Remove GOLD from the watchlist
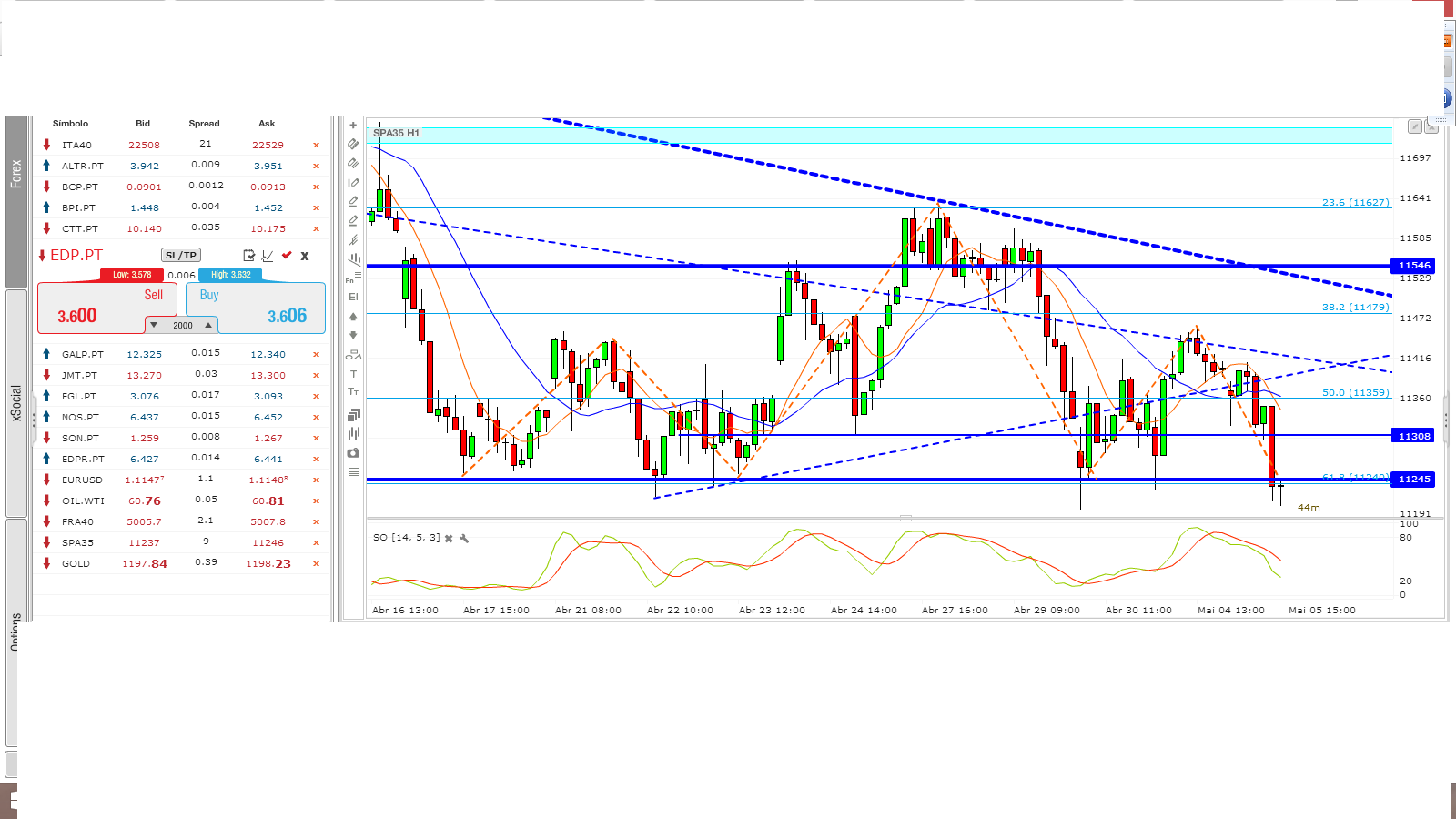 pyautogui.click(x=317, y=564)
